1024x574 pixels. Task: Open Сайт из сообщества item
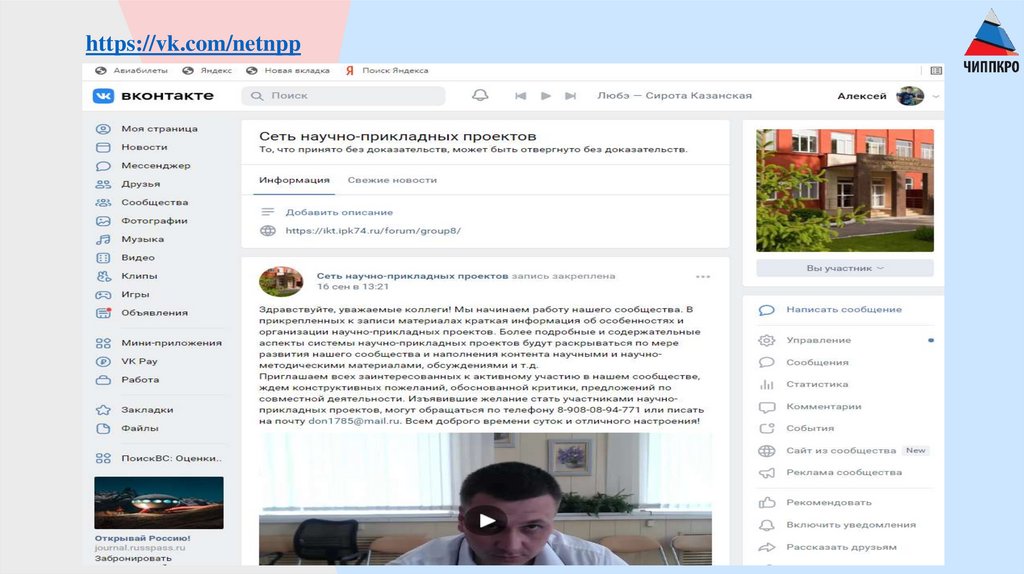pyautogui.click(x=841, y=451)
